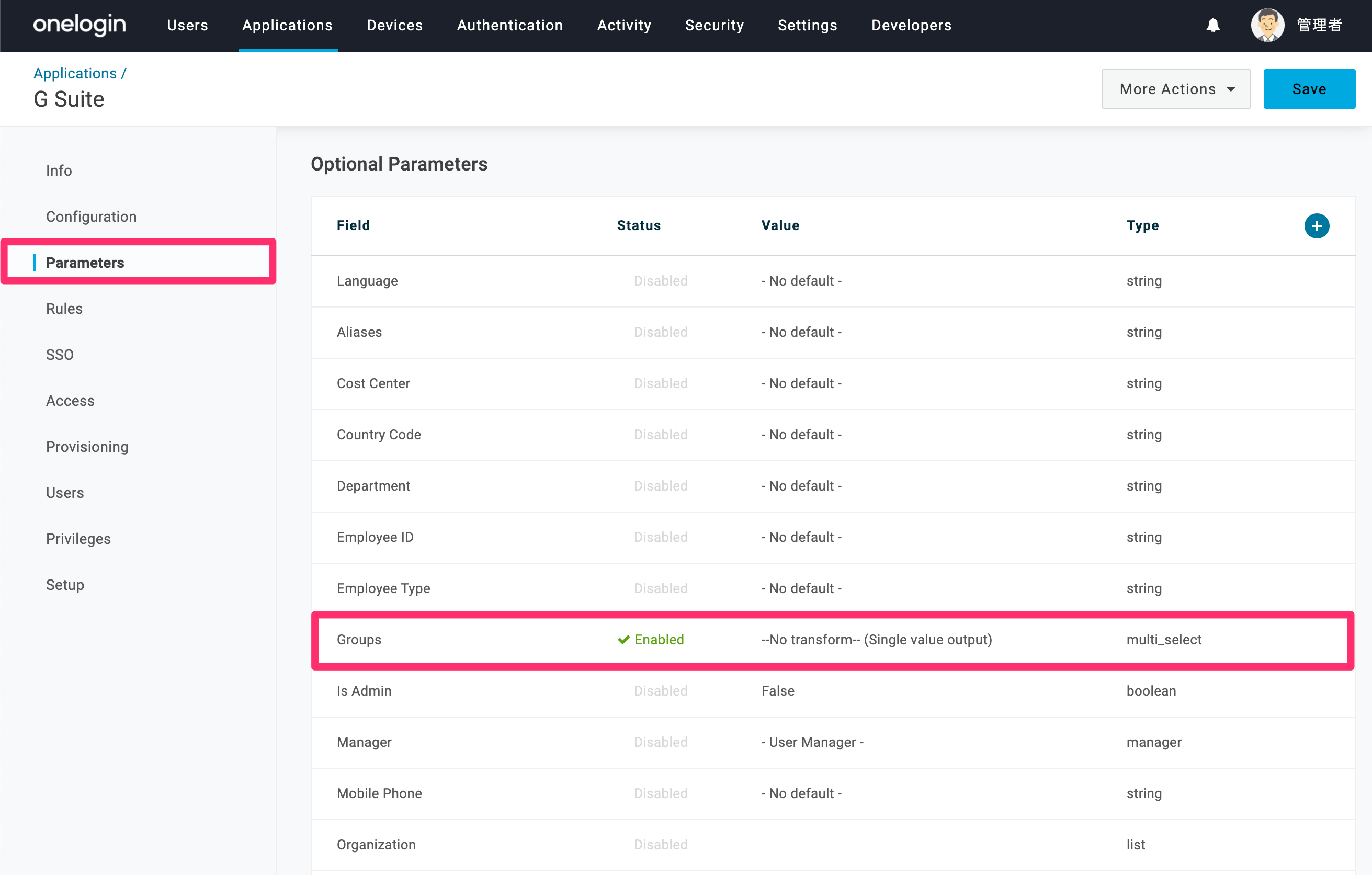The width and height of the screenshot is (1372, 875).
Task: Open the Employee ID parameter row
Action: pyautogui.click(x=832, y=538)
